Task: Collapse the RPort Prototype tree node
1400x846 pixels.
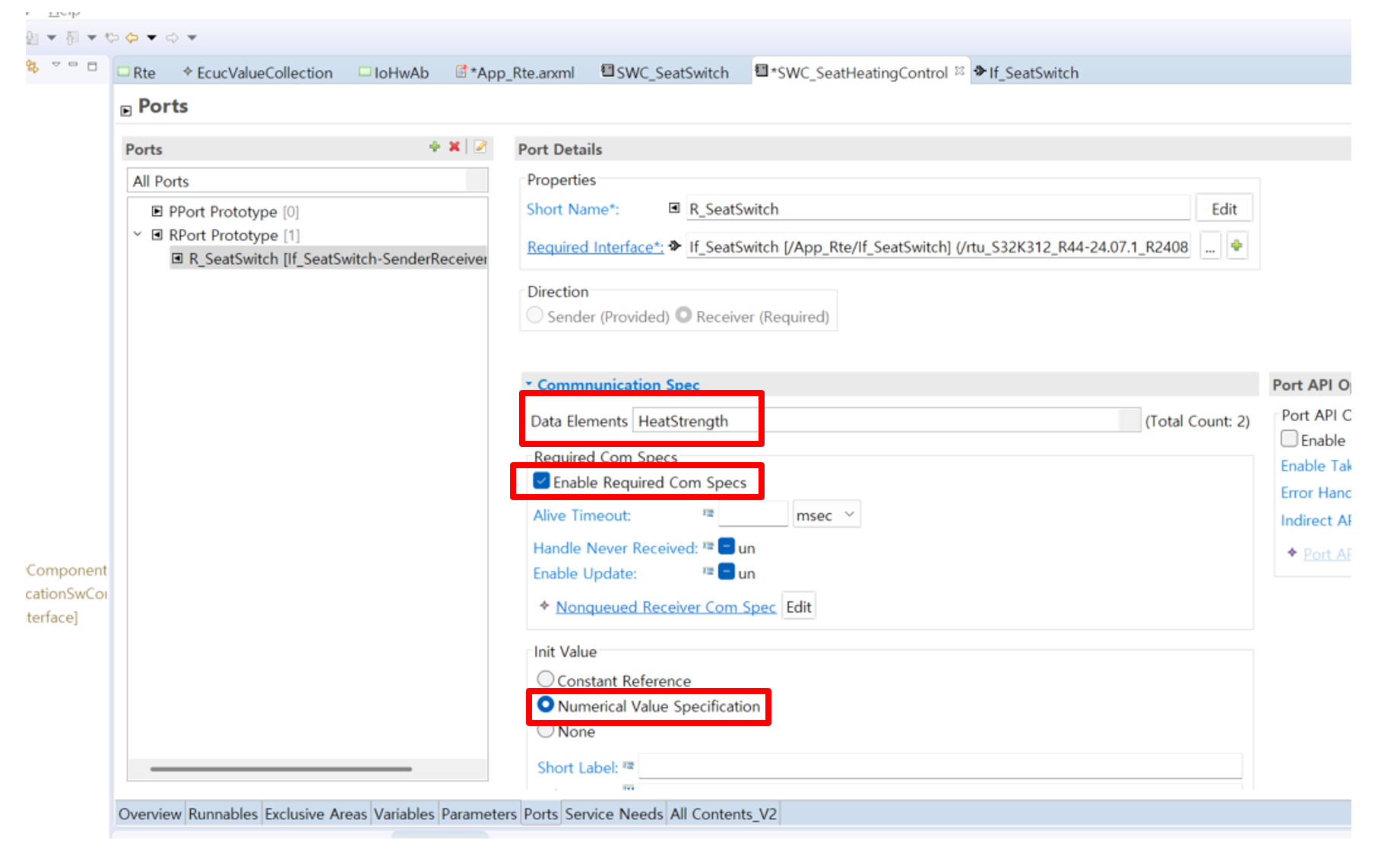Action: (x=138, y=235)
